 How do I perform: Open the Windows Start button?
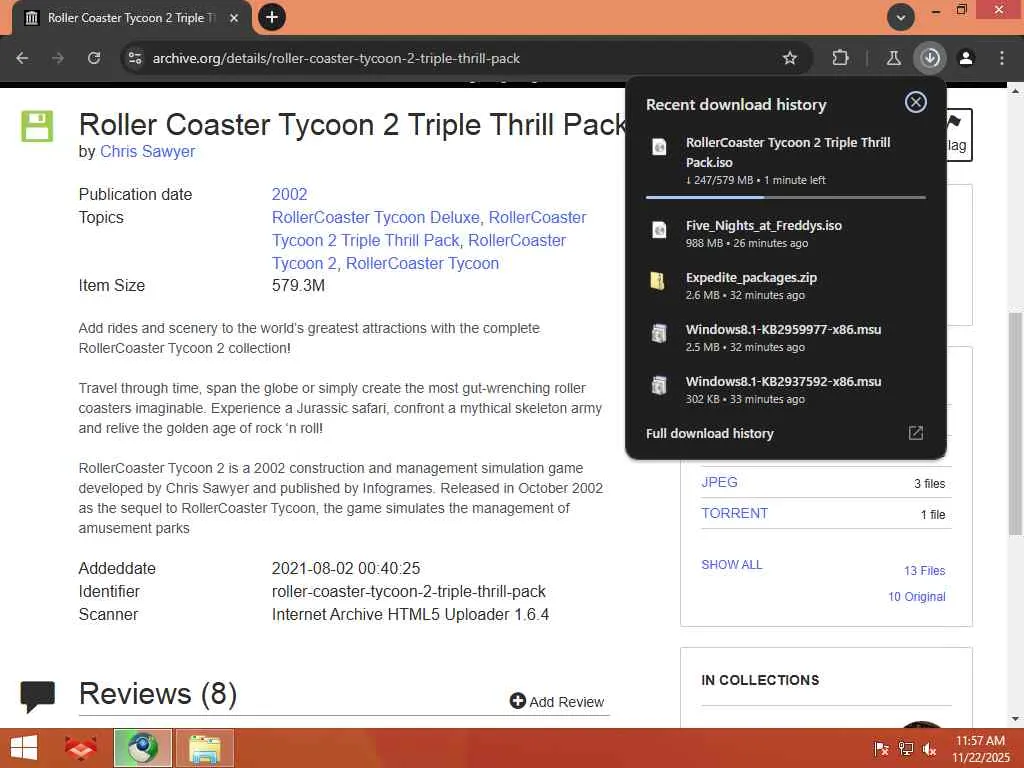(x=24, y=748)
